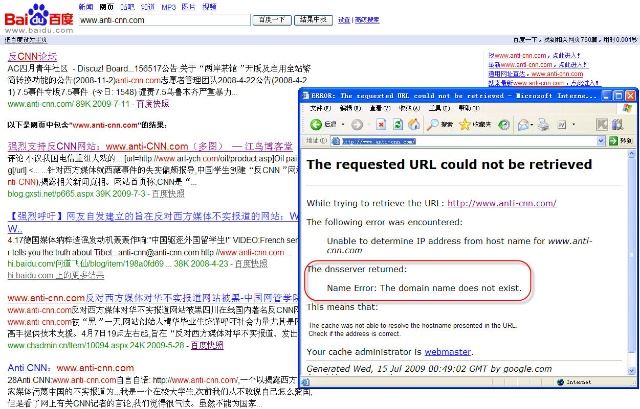Click the Mail envelope icon in IE toolbar
Viewport: 640px width, 409px height.
pos(522,124)
